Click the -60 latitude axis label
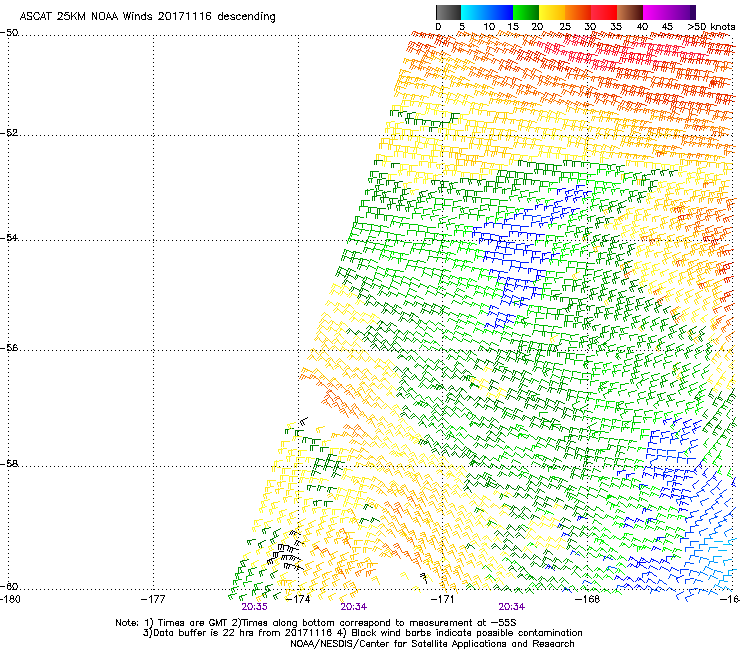Screen dimensions: 740x650 point(9,586)
